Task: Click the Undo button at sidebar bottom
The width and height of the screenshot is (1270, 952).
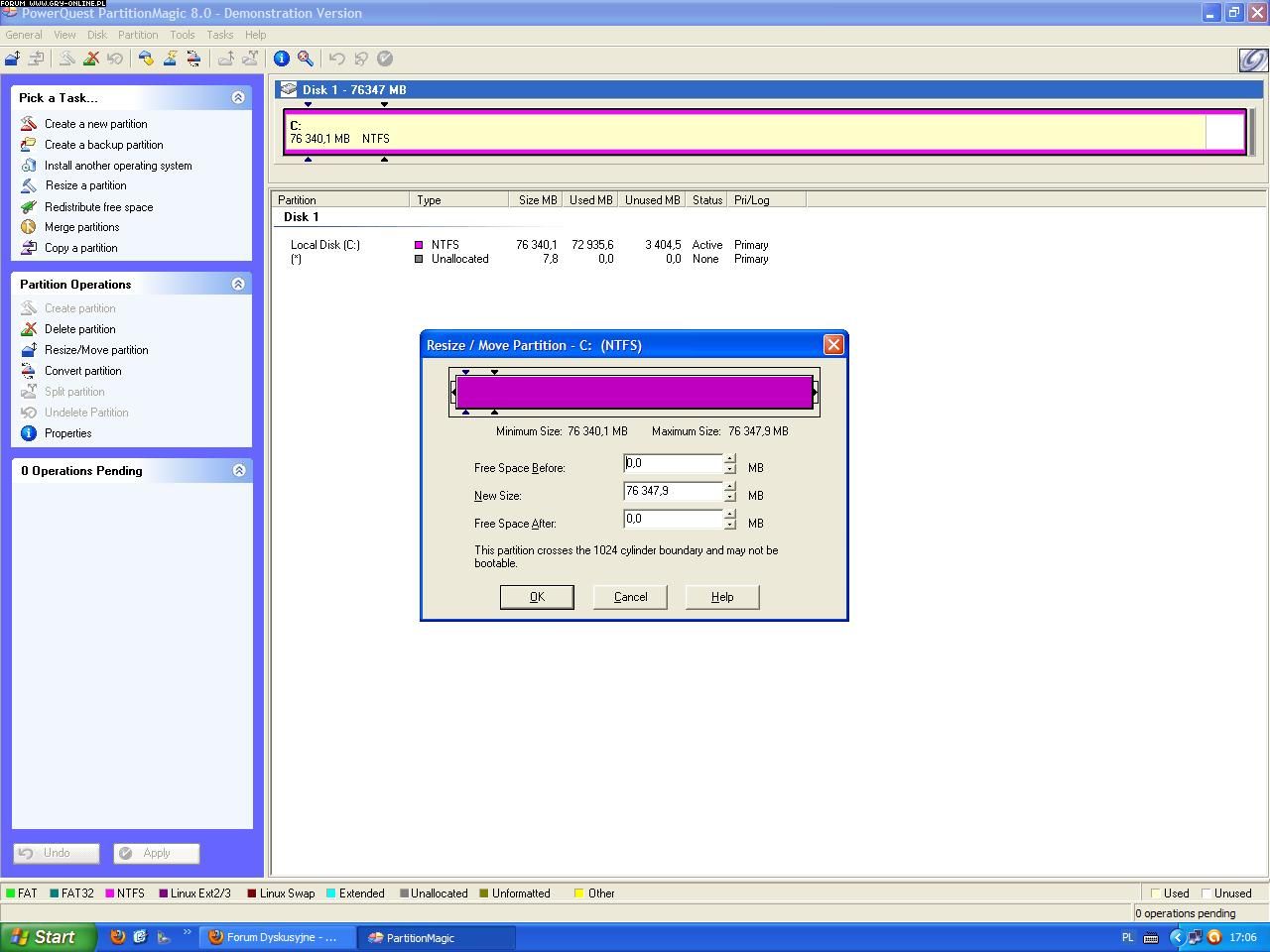Action: pyautogui.click(x=57, y=853)
